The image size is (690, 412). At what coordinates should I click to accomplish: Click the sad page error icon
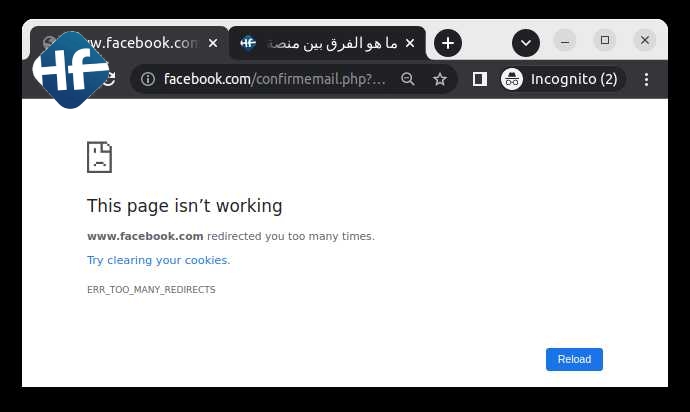[99, 157]
